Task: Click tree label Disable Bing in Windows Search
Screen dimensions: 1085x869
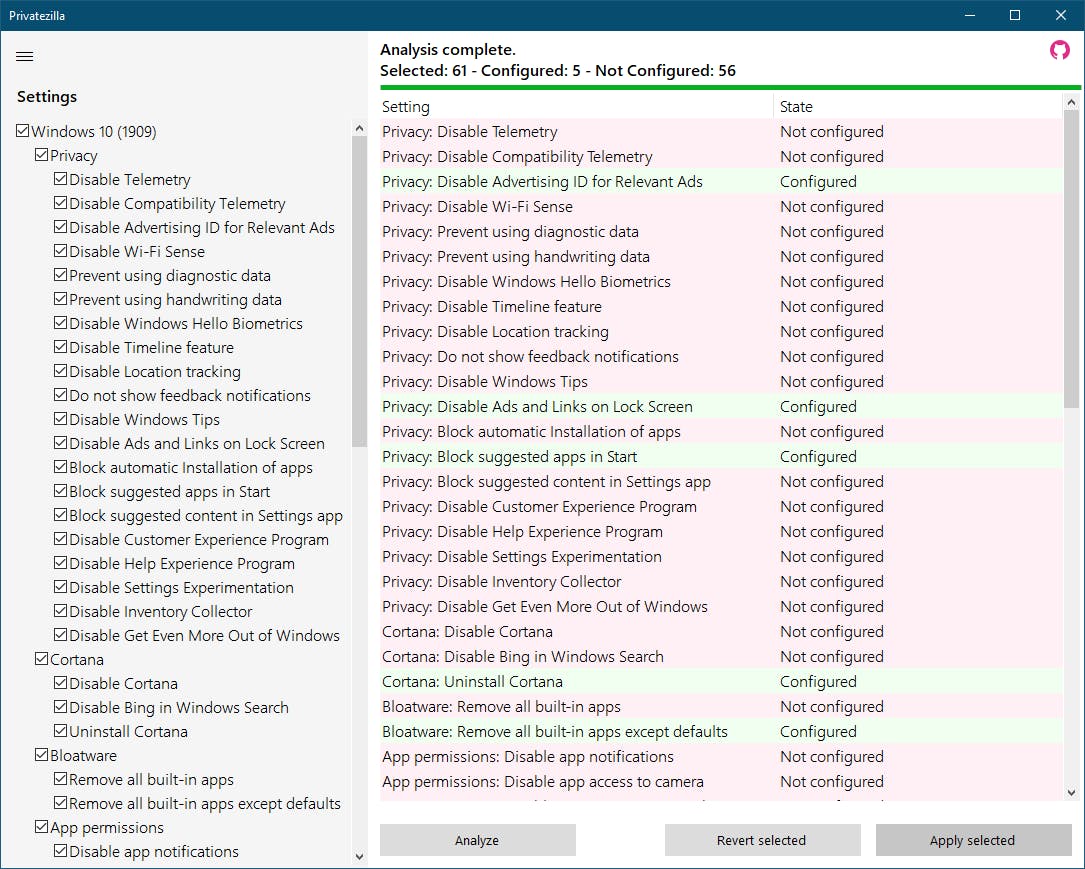Action: click(x=179, y=707)
